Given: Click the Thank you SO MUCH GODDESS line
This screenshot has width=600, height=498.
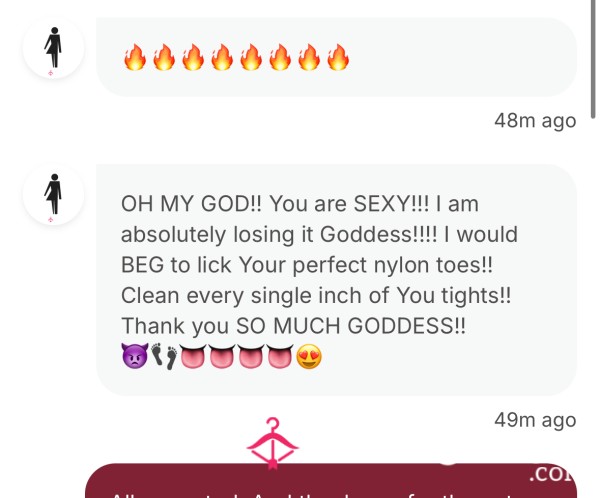Looking at the screenshot, I should (x=293, y=326).
